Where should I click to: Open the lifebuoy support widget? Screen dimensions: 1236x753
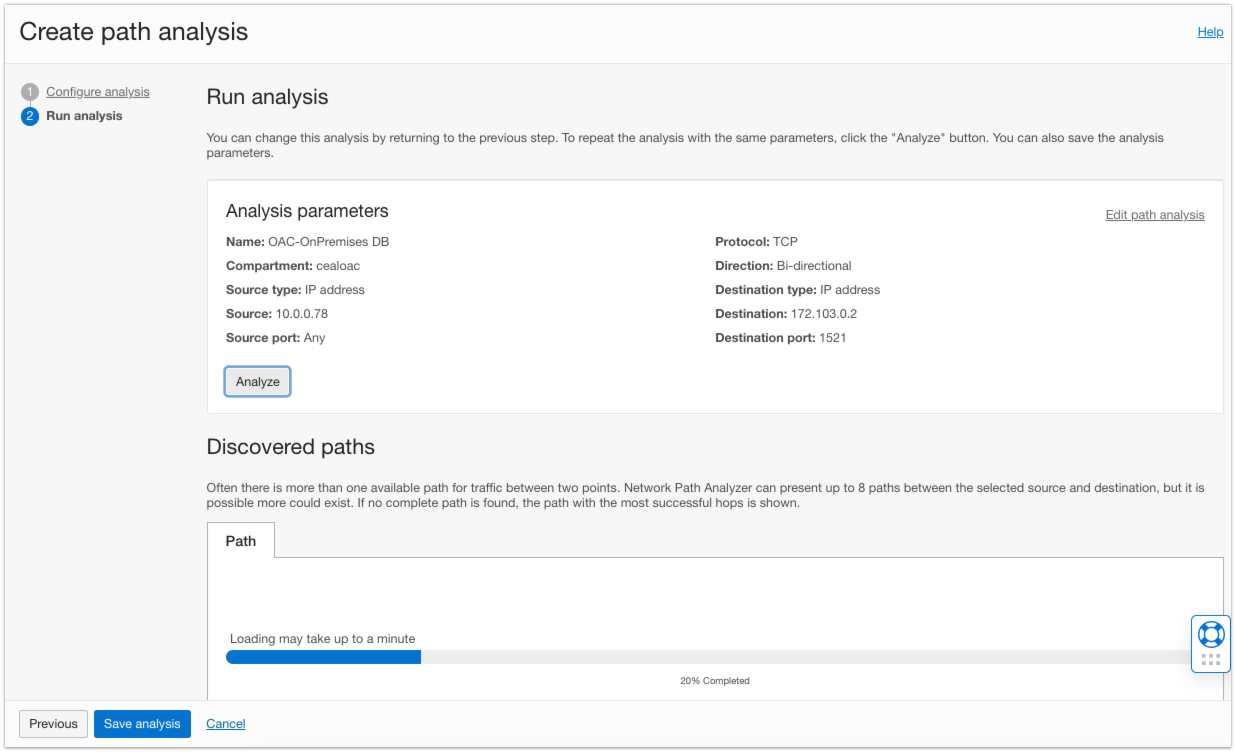1210,634
